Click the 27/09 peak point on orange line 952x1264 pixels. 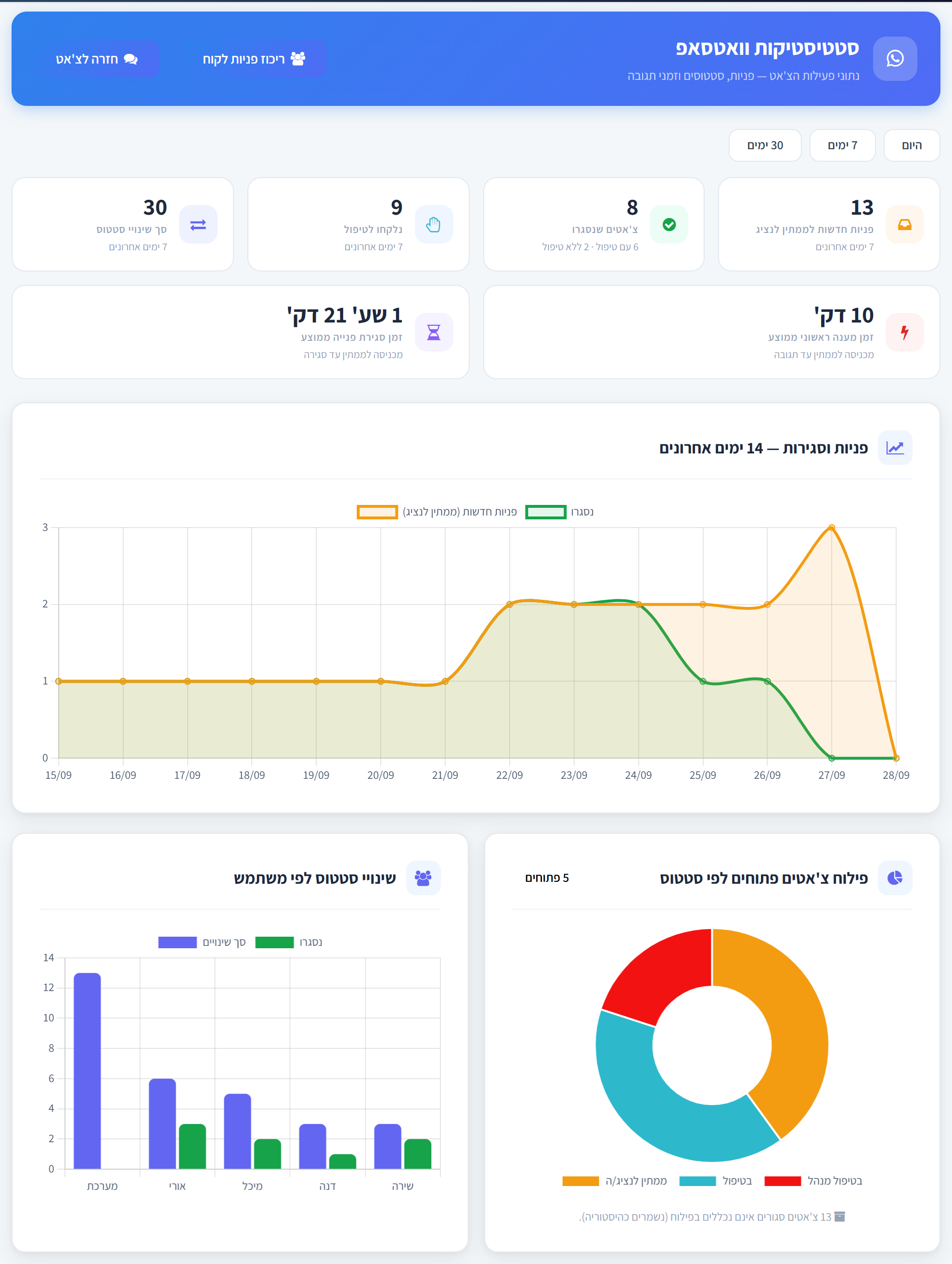831,528
